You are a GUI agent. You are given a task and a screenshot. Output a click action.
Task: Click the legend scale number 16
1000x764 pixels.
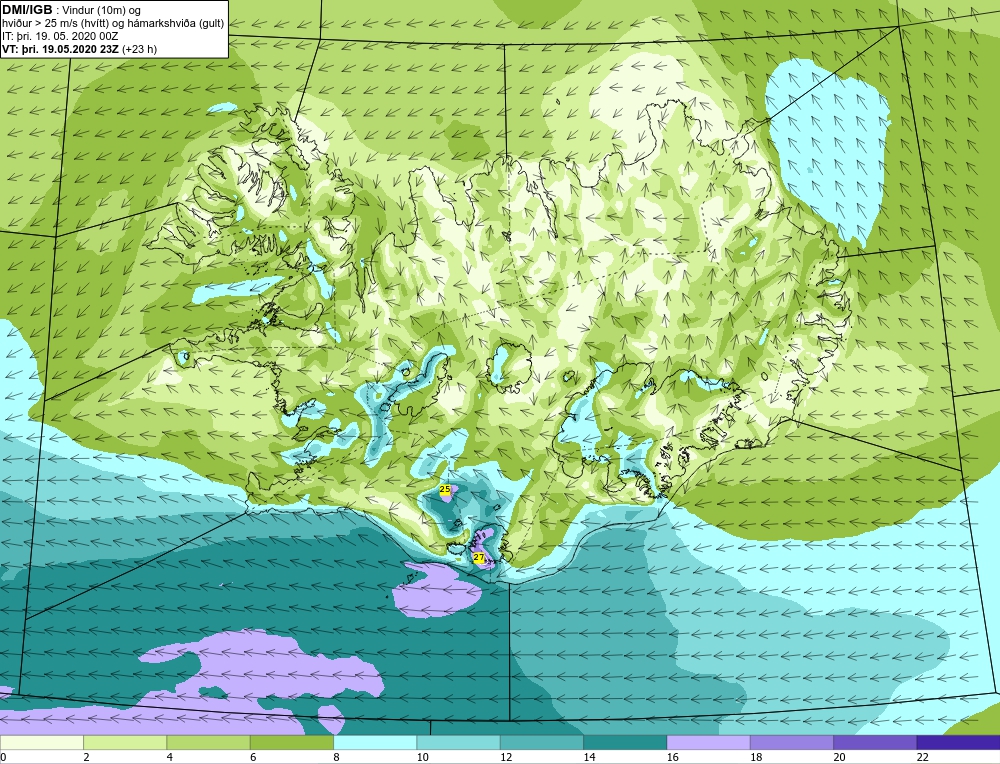coord(672,757)
